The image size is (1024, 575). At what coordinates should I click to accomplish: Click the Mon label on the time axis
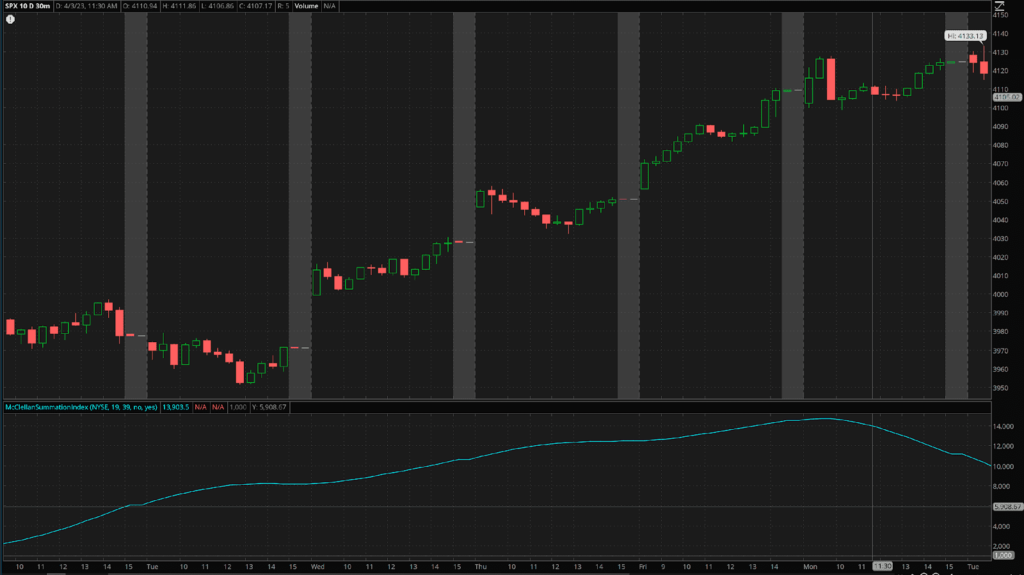(810, 567)
